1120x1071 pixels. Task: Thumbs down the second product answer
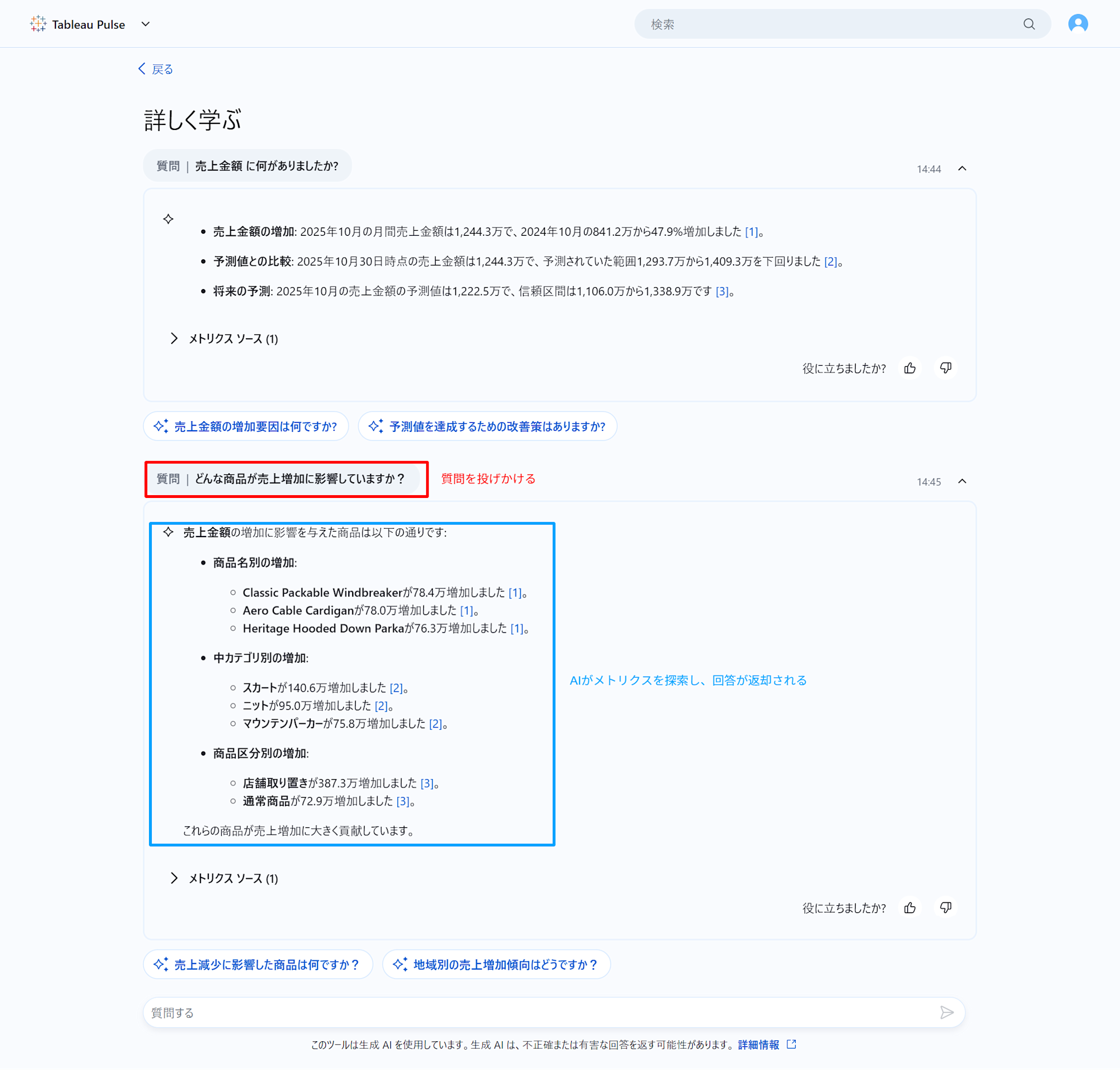945,908
